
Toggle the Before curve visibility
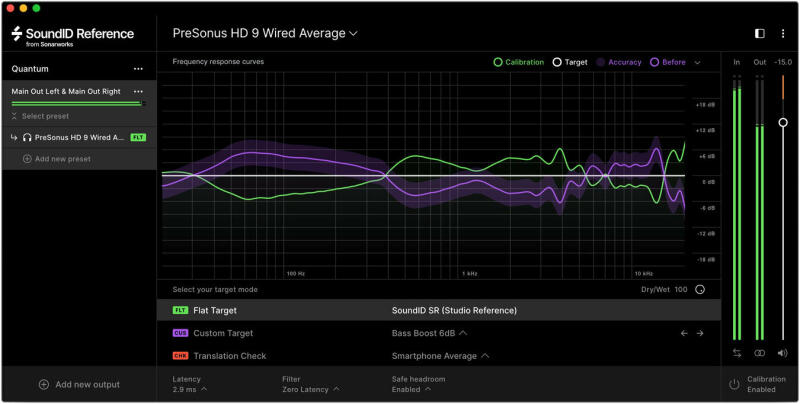[x=668, y=62]
